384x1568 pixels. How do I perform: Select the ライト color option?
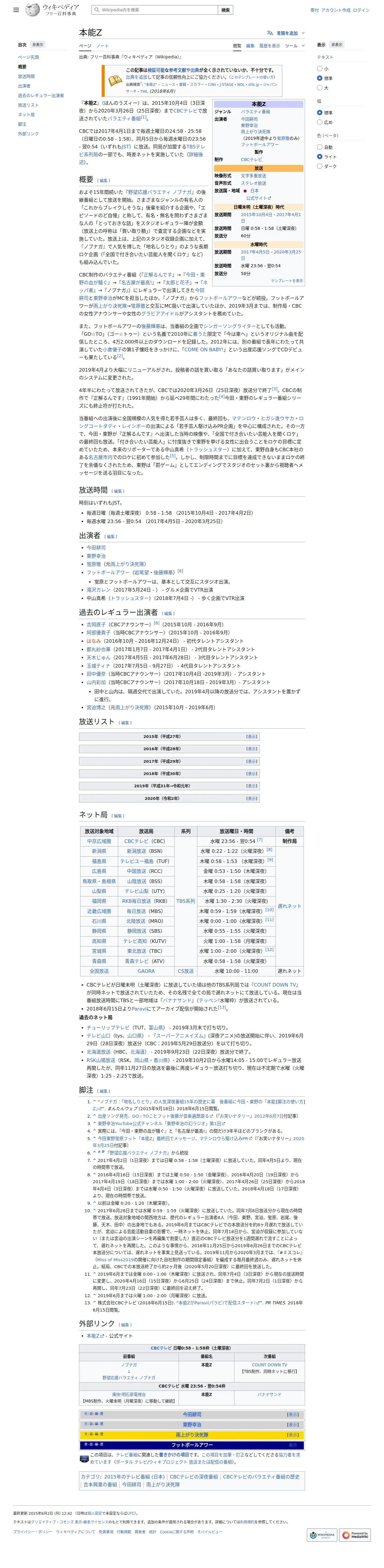point(319,157)
